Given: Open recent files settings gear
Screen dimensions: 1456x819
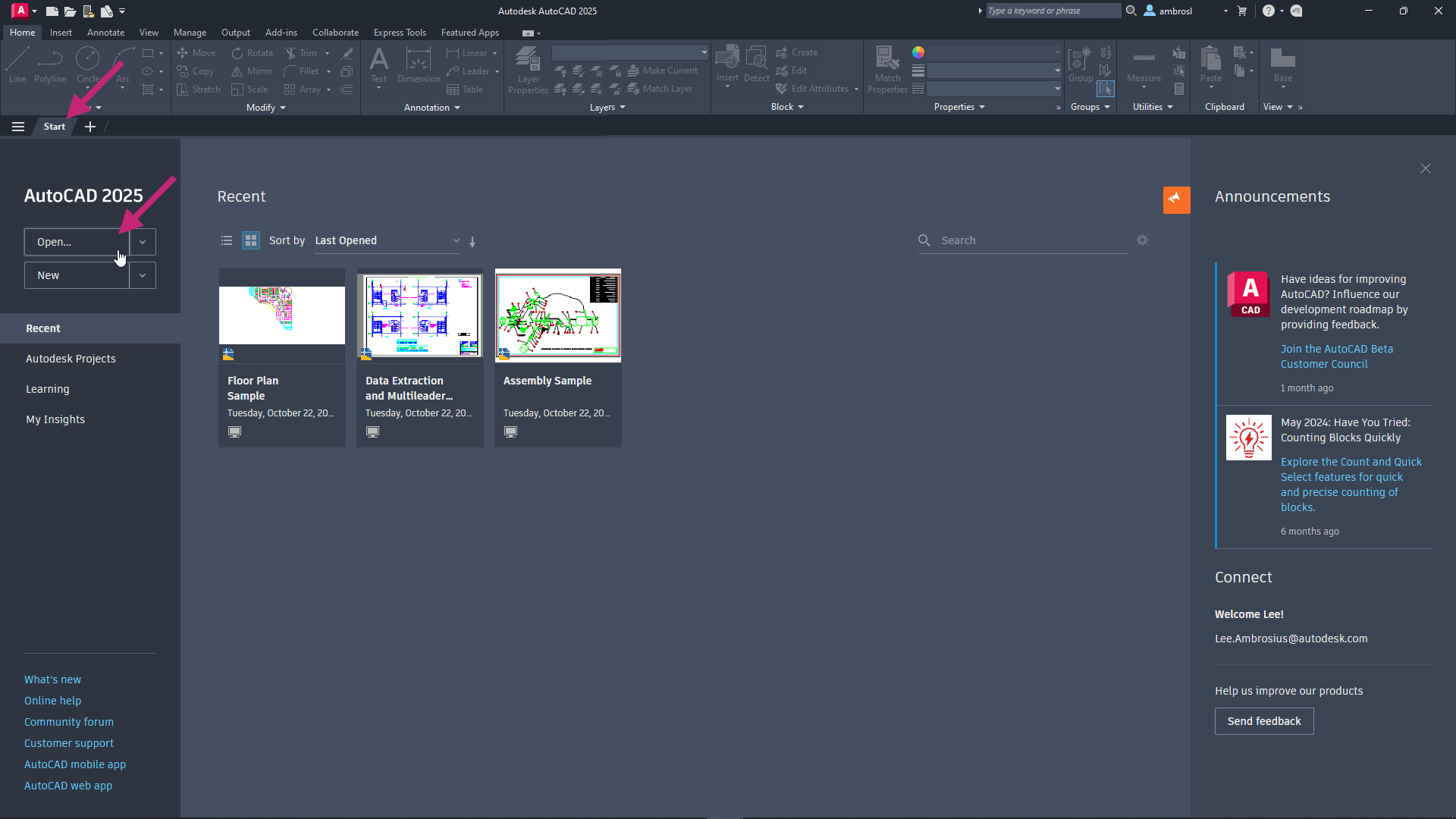Looking at the screenshot, I should pyautogui.click(x=1142, y=240).
